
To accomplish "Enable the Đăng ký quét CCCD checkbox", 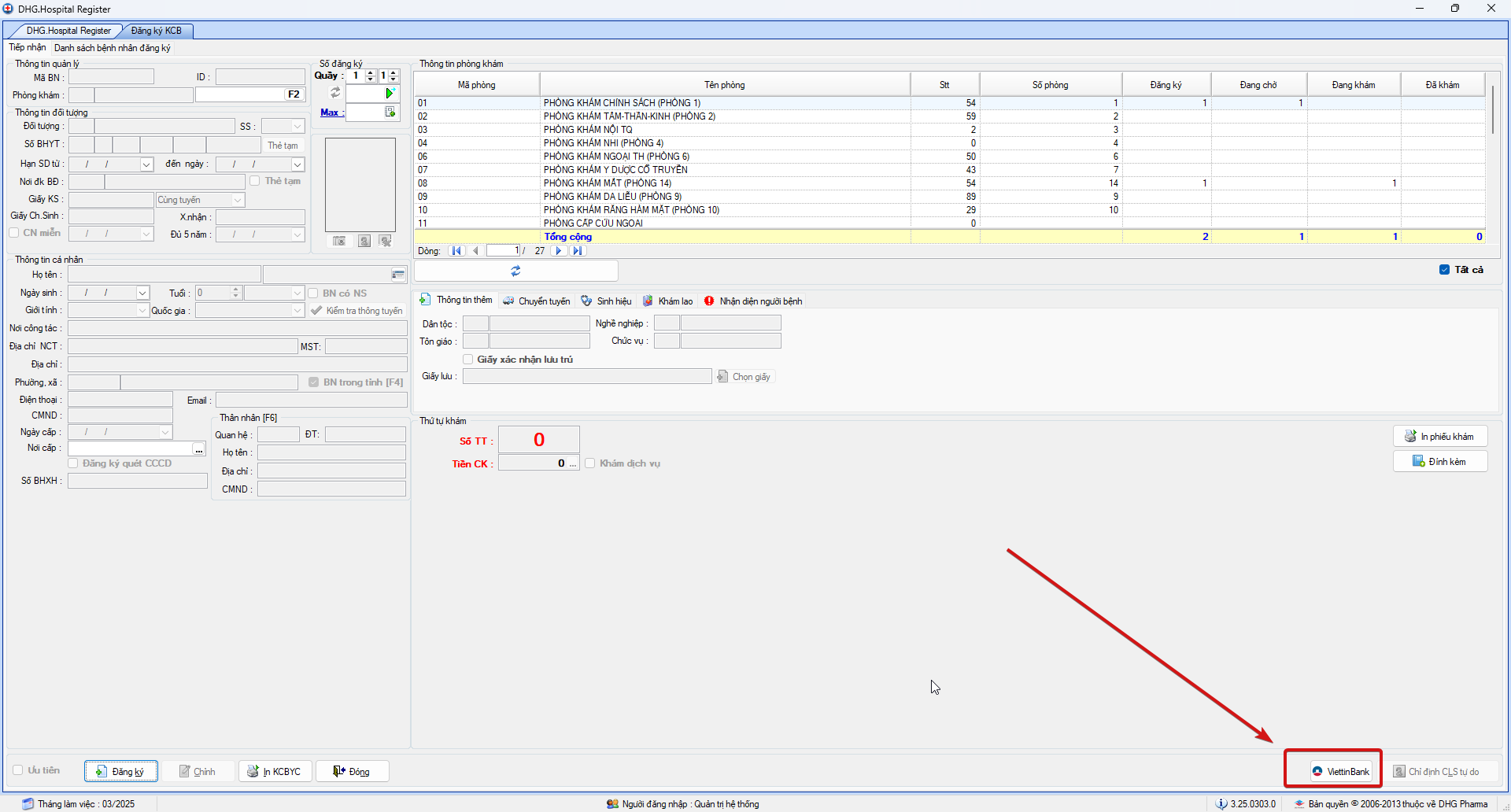I will tap(73, 463).
